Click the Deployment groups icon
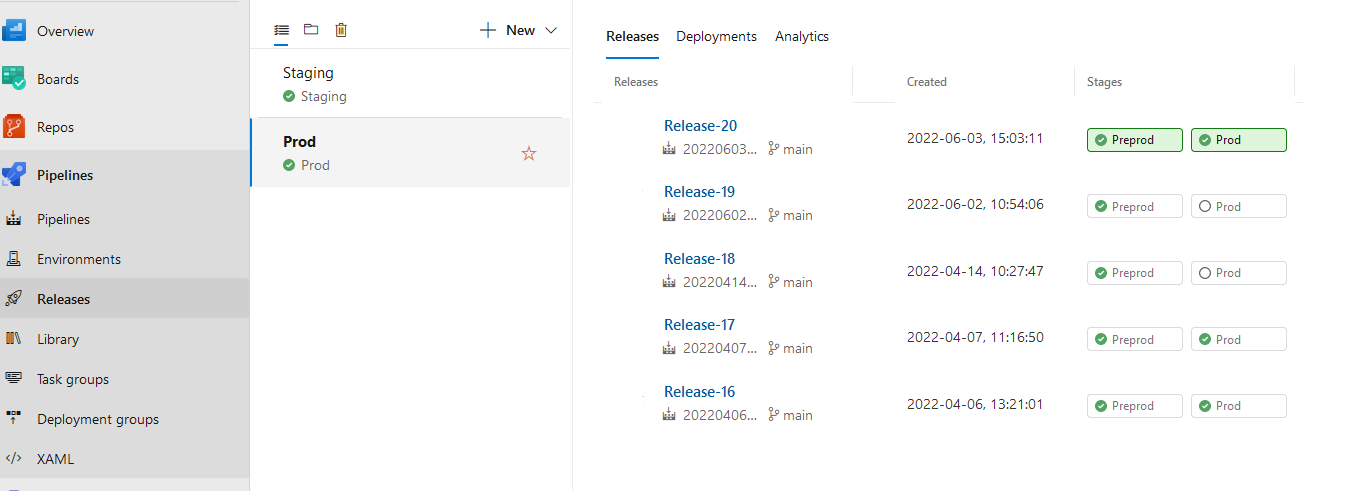 13,419
